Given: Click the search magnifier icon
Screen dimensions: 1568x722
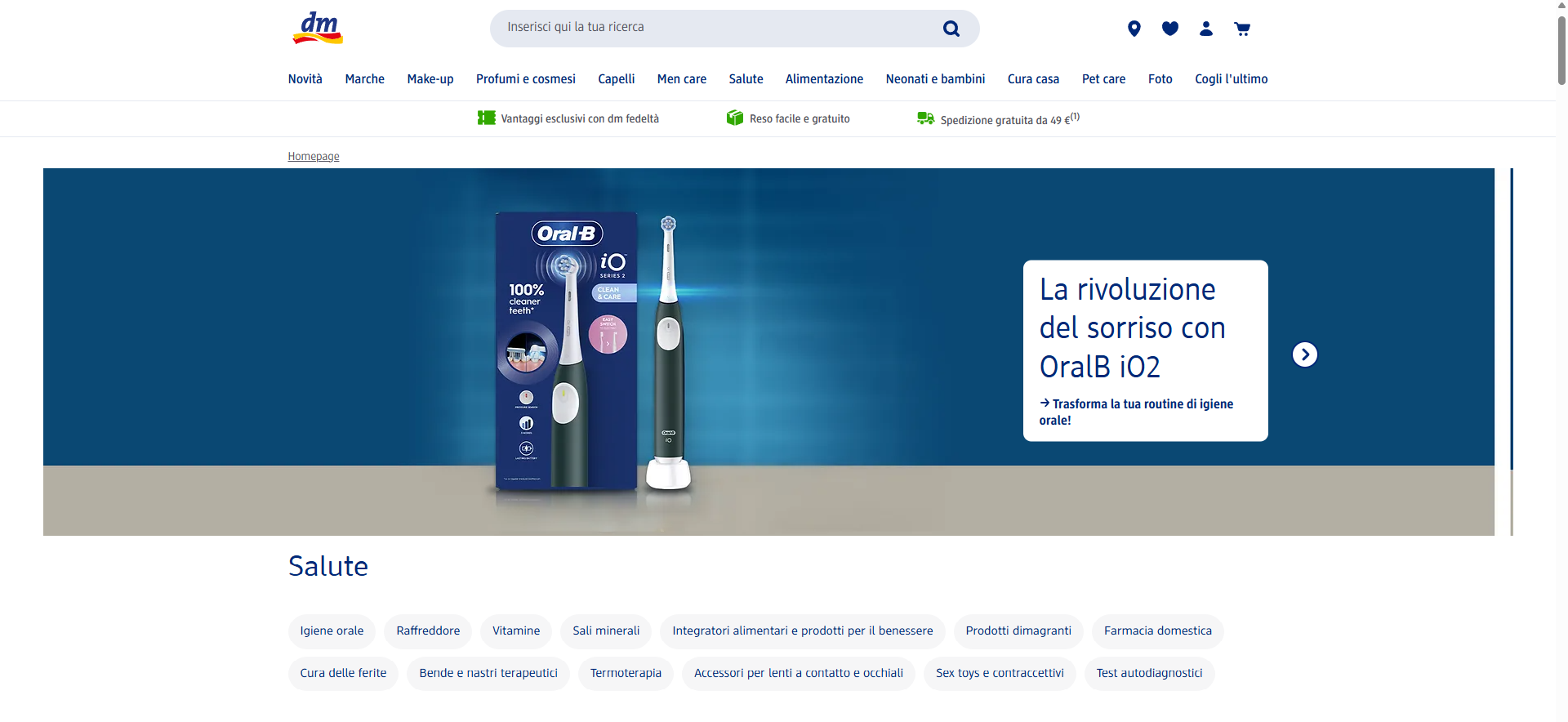Looking at the screenshot, I should click(951, 29).
